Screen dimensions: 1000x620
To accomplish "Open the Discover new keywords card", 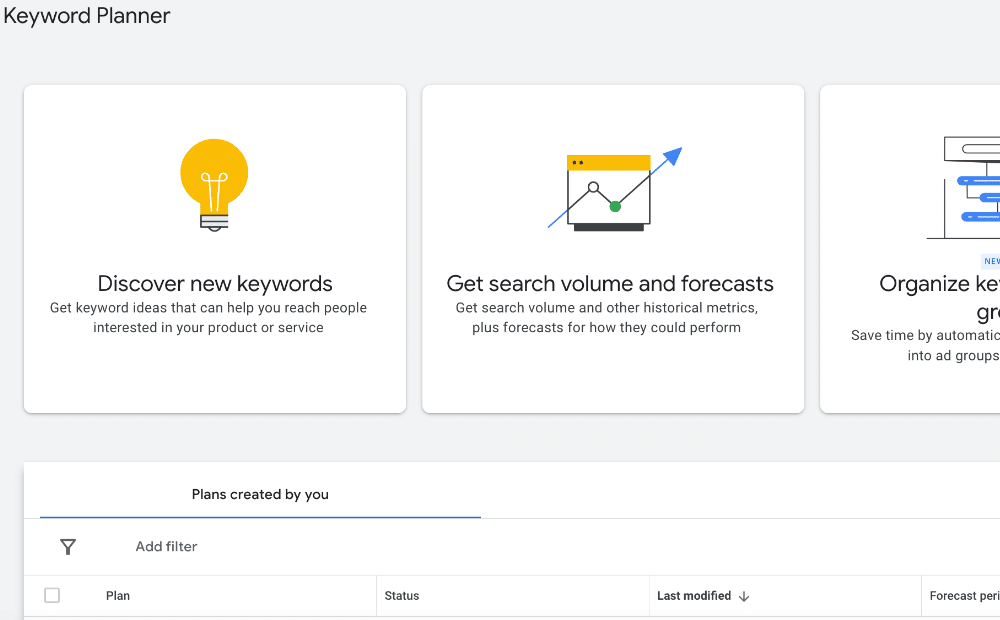I will pyautogui.click(x=213, y=248).
